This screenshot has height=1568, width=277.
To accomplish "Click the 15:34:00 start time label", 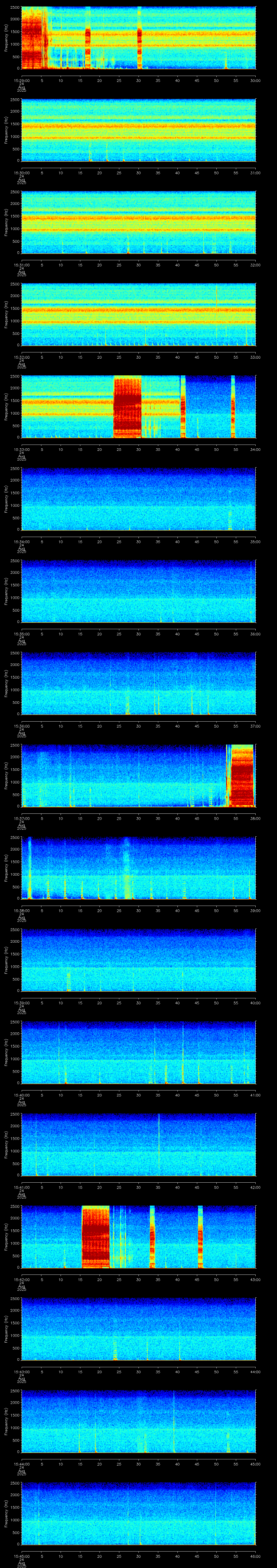I will (21, 542).
